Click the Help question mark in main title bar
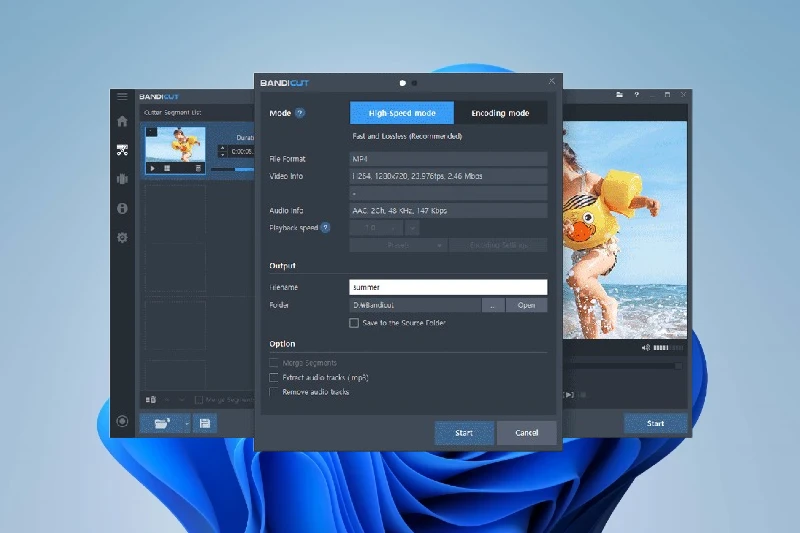The width and height of the screenshot is (800, 533). pyautogui.click(x=636, y=95)
